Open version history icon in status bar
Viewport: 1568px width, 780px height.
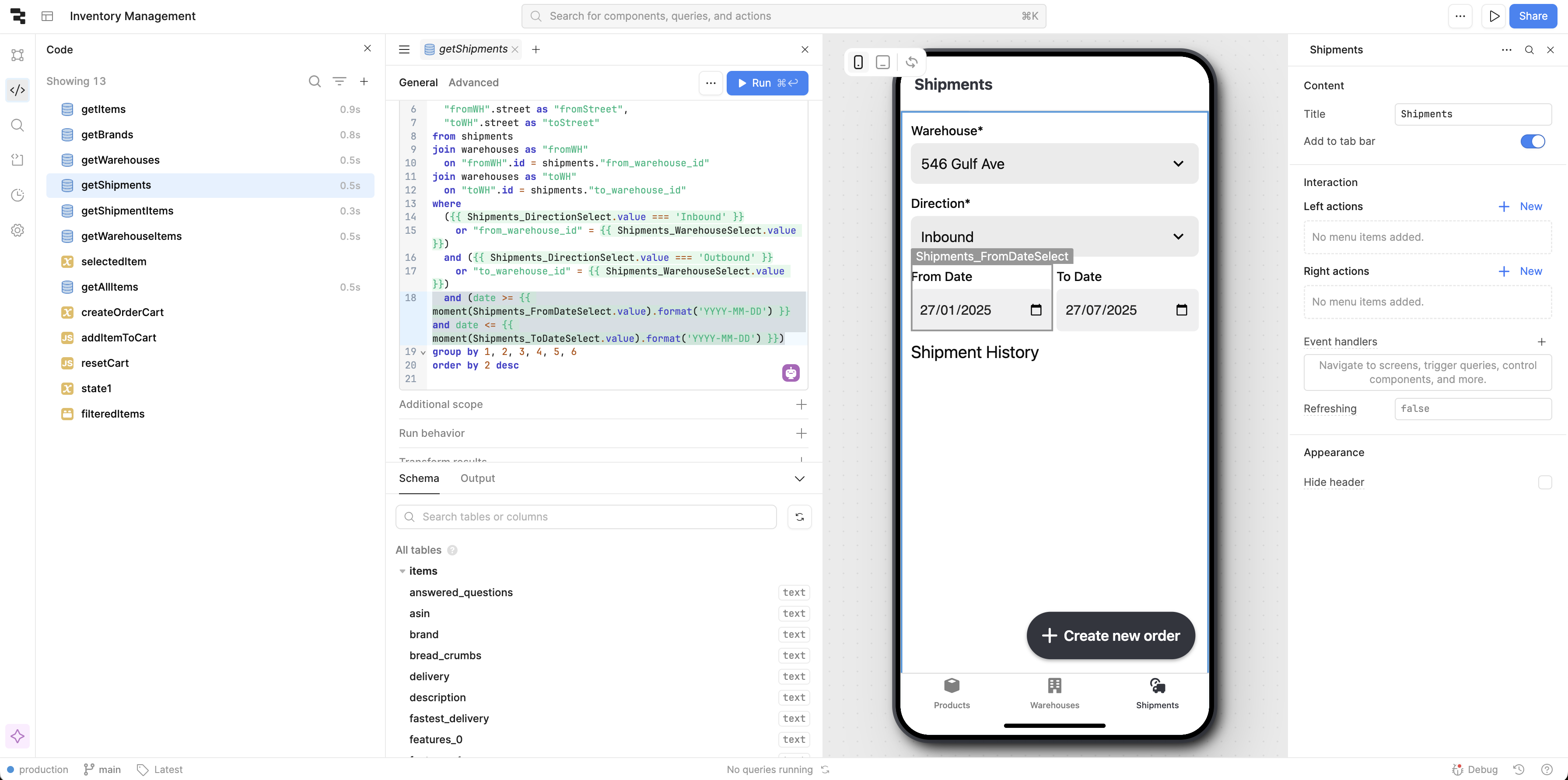(x=1519, y=769)
